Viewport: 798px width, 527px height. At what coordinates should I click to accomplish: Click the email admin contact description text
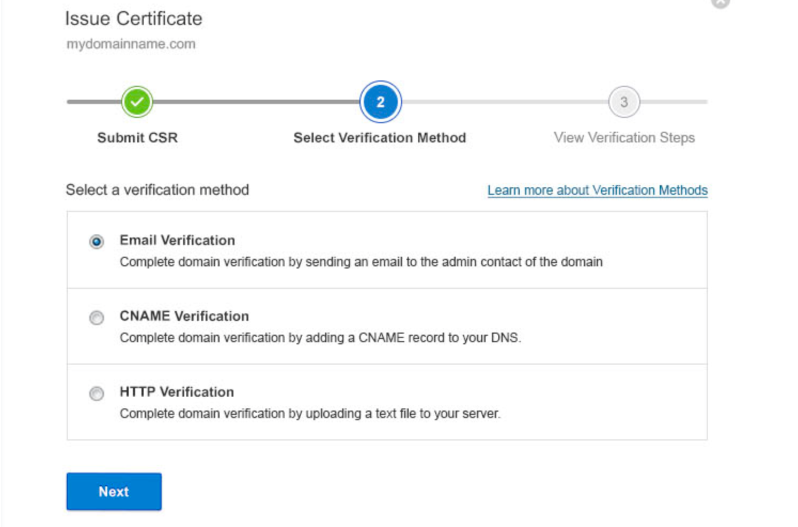361,262
